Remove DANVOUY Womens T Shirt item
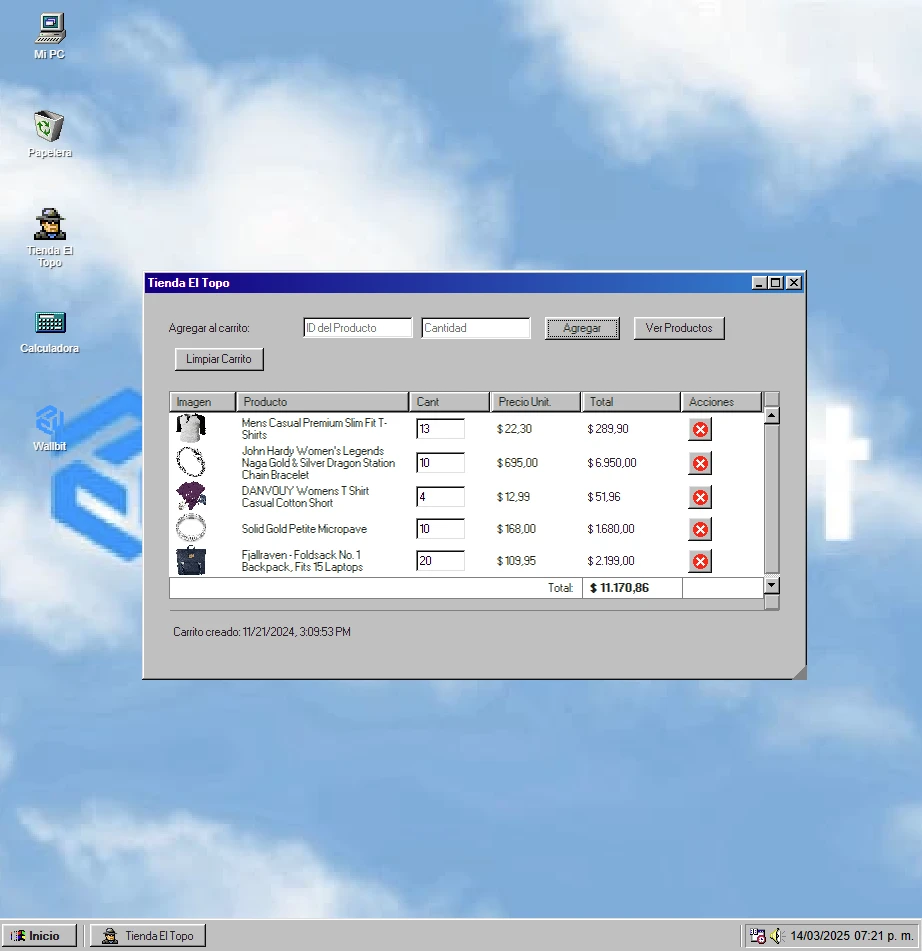 700,497
